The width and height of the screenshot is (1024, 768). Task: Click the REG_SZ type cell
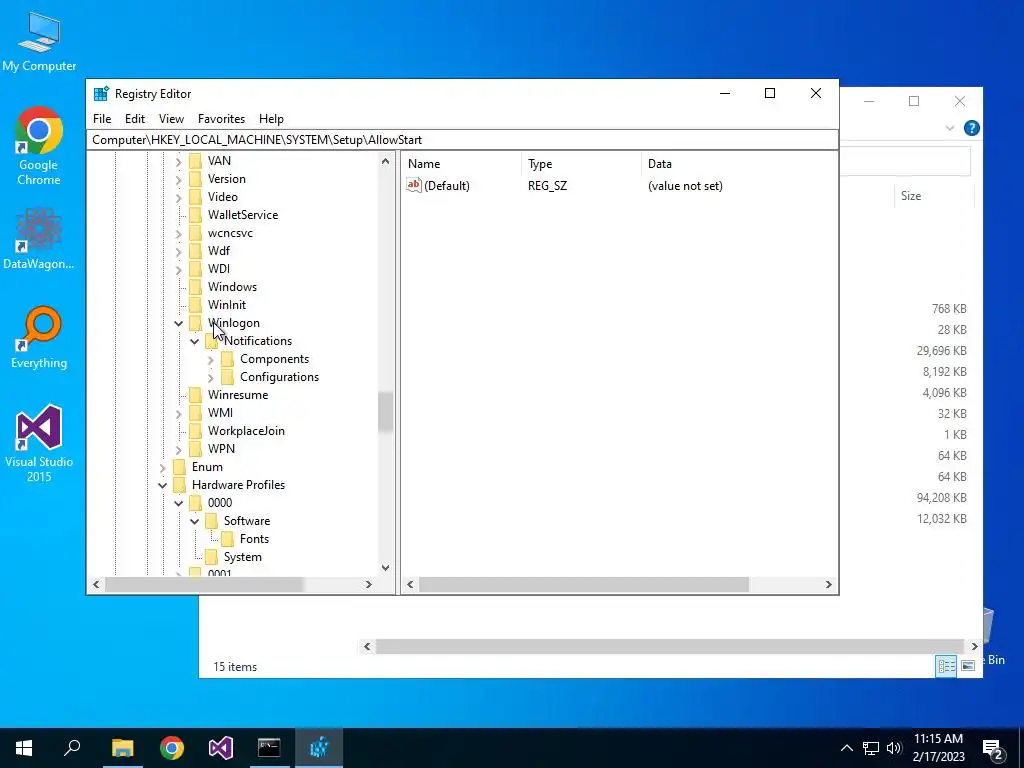547,186
